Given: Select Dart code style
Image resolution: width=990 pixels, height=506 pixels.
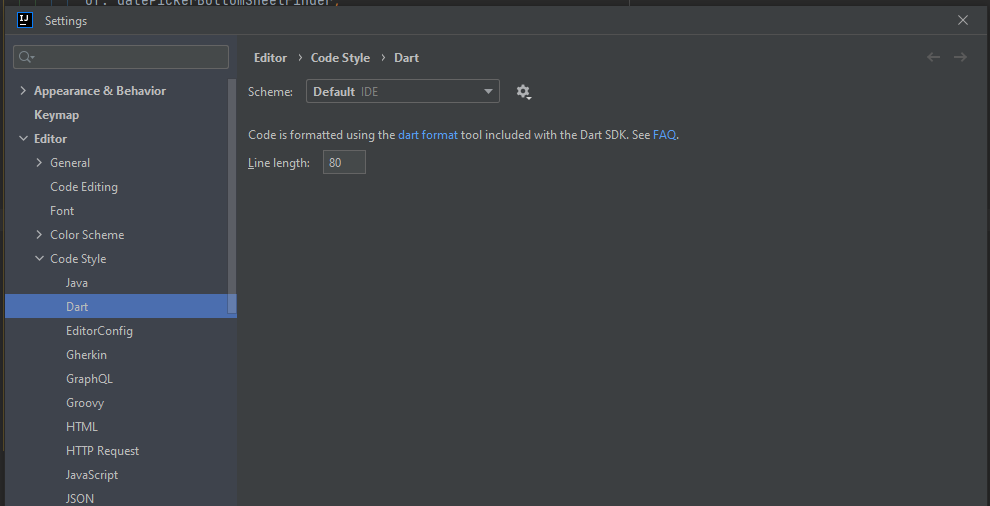Looking at the screenshot, I should pos(121,306).
